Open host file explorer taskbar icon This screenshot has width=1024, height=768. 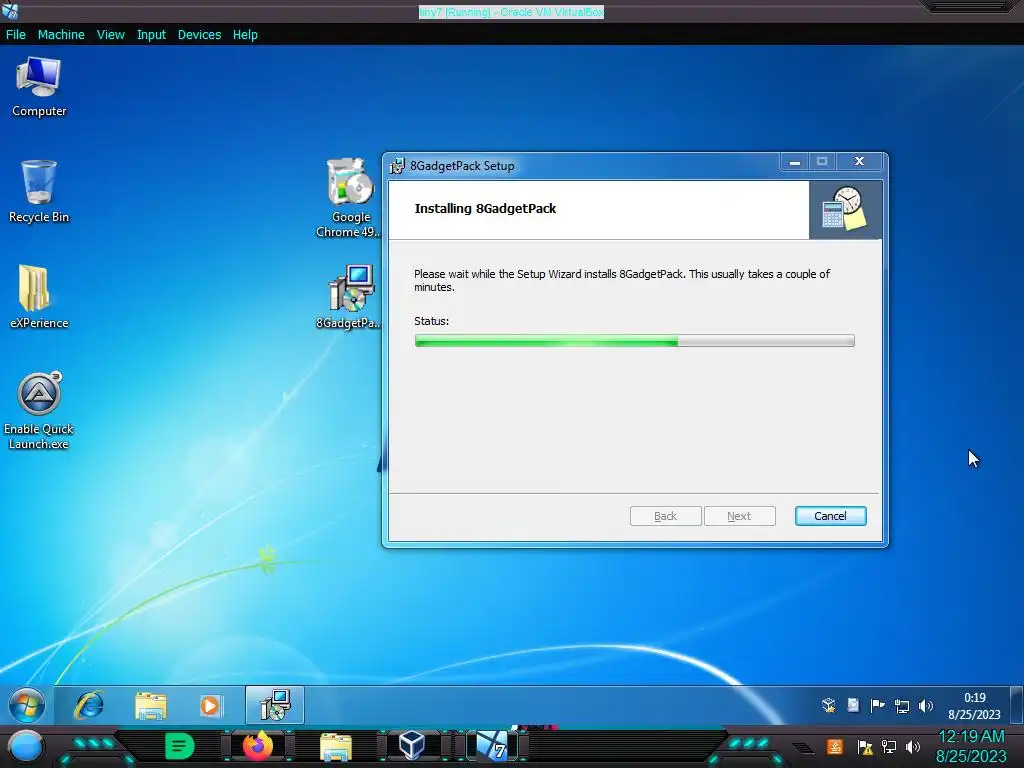(336, 747)
